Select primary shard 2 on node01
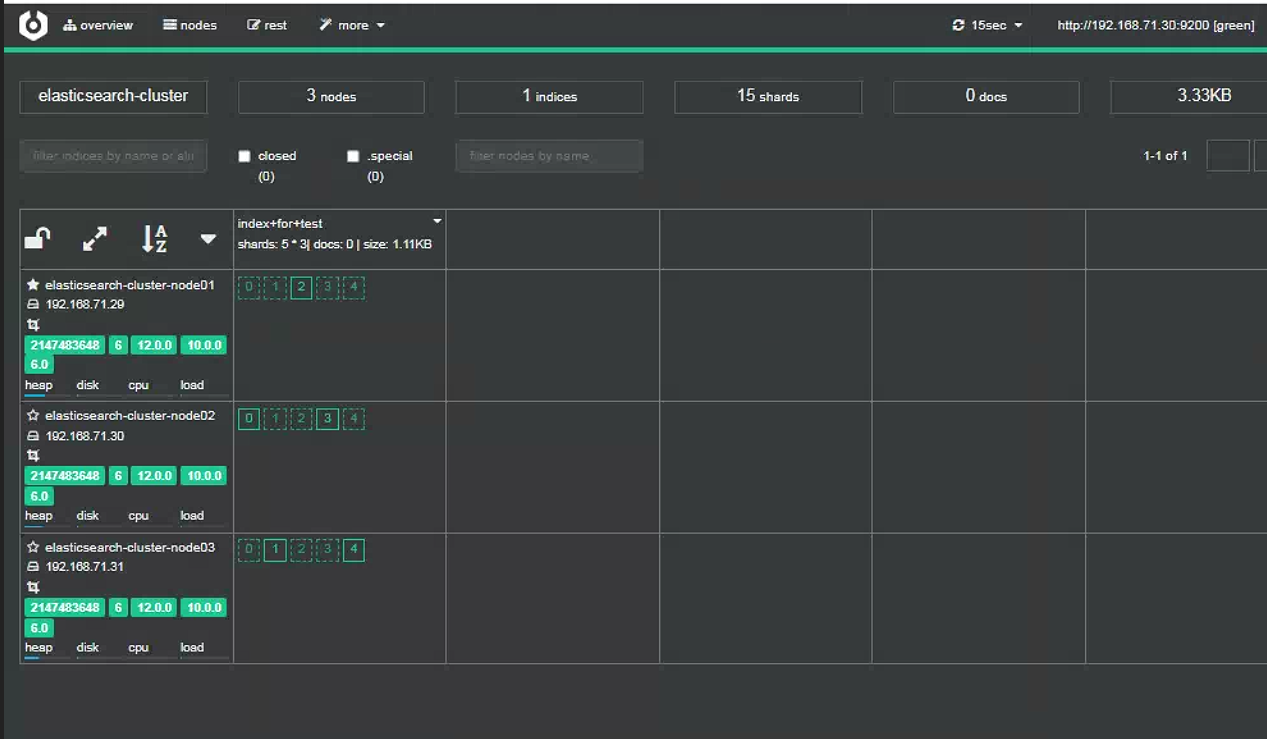 (x=301, y=288)
